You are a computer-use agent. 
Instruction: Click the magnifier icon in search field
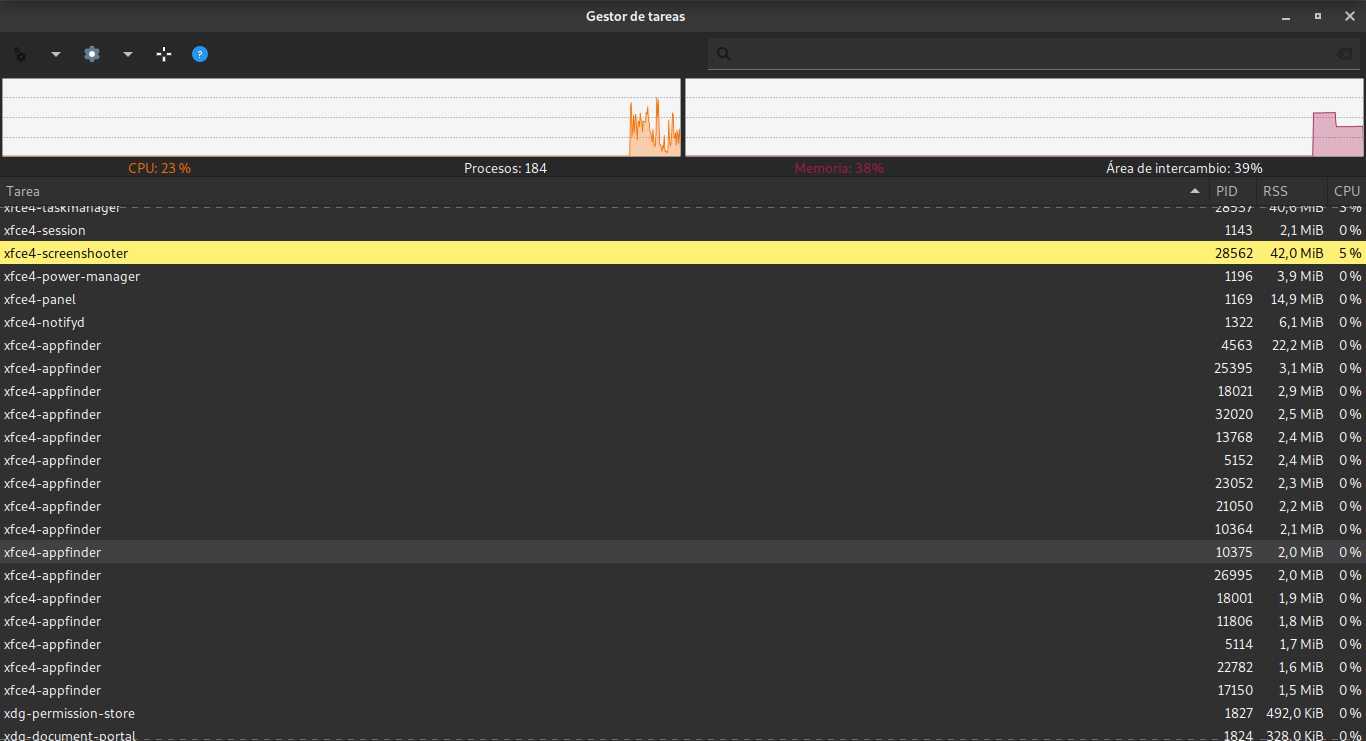point(724,54)
